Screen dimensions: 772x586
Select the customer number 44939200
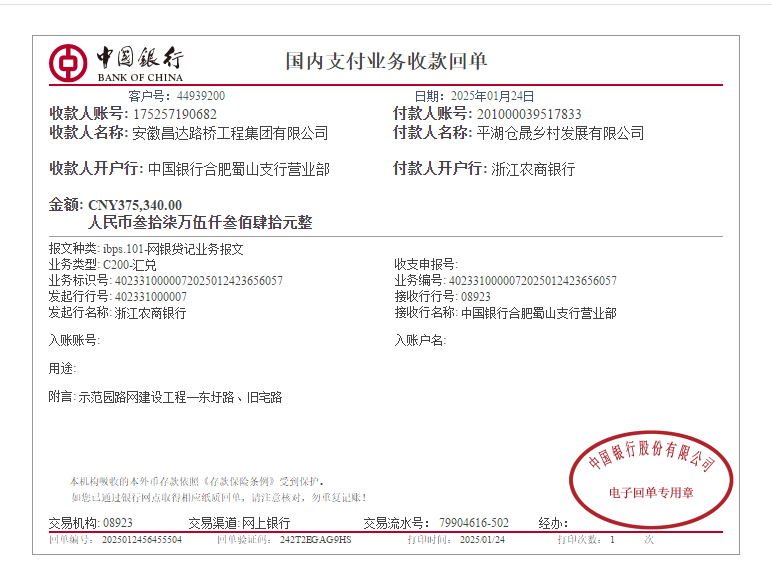pos(201,96)
